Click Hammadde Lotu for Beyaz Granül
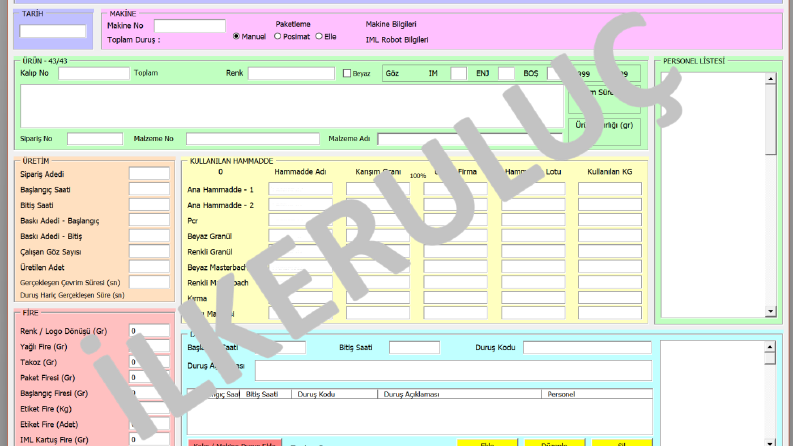 pyautogui.click(x=533, y=236)
